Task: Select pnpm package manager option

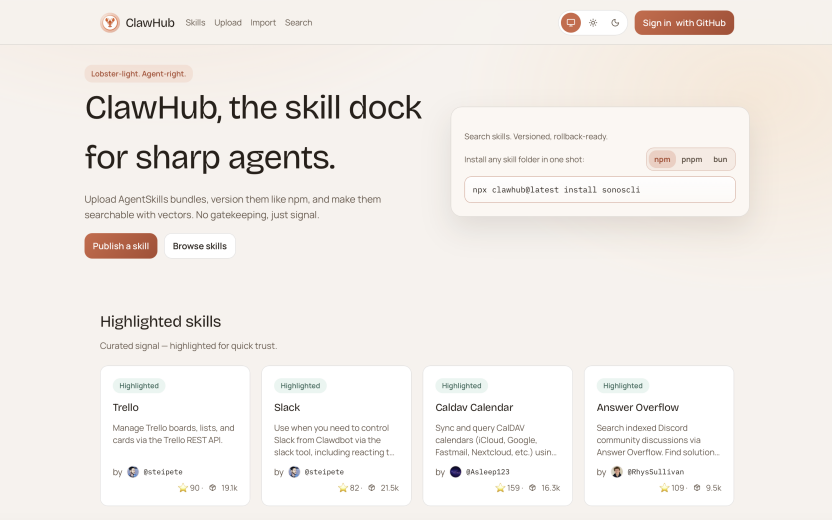Action: click(691, 159)
